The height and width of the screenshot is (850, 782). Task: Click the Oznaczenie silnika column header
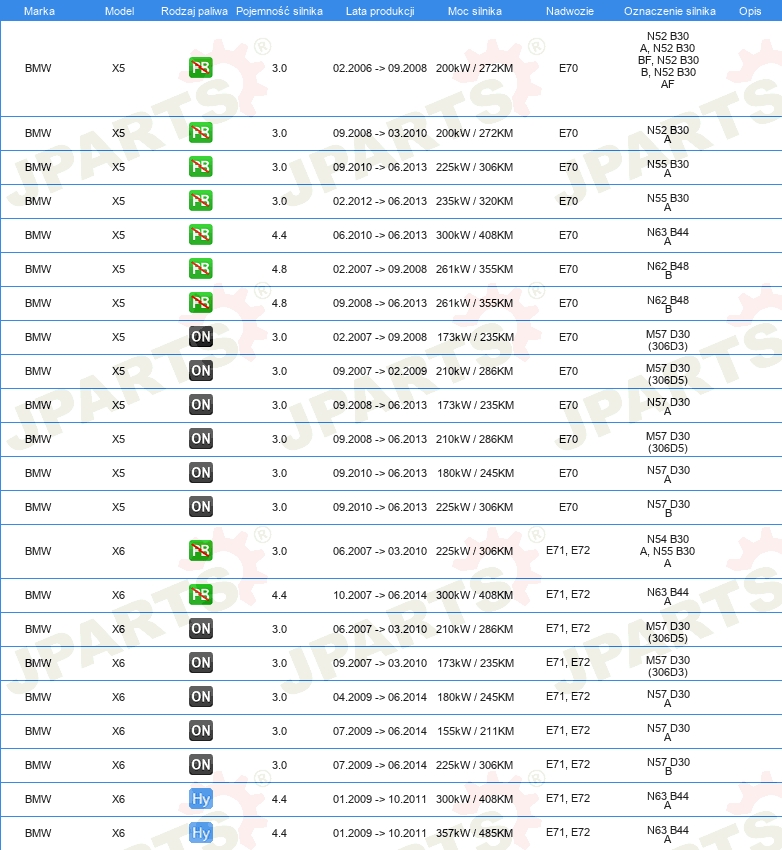click(669, 11)
